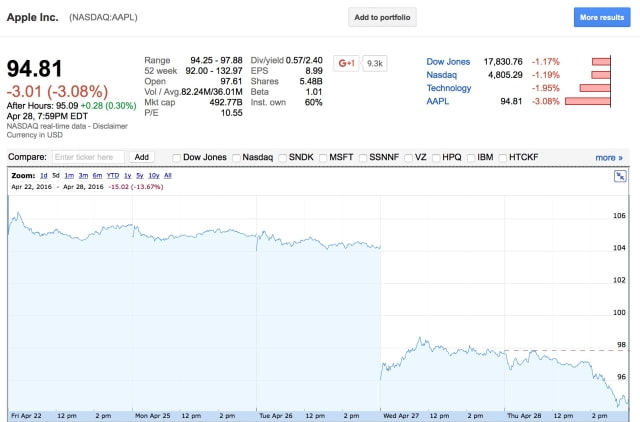Click the After Hours 95.09 text
Image resolution: width=640 pixels, height=422 pixels.
coord(42,106)
